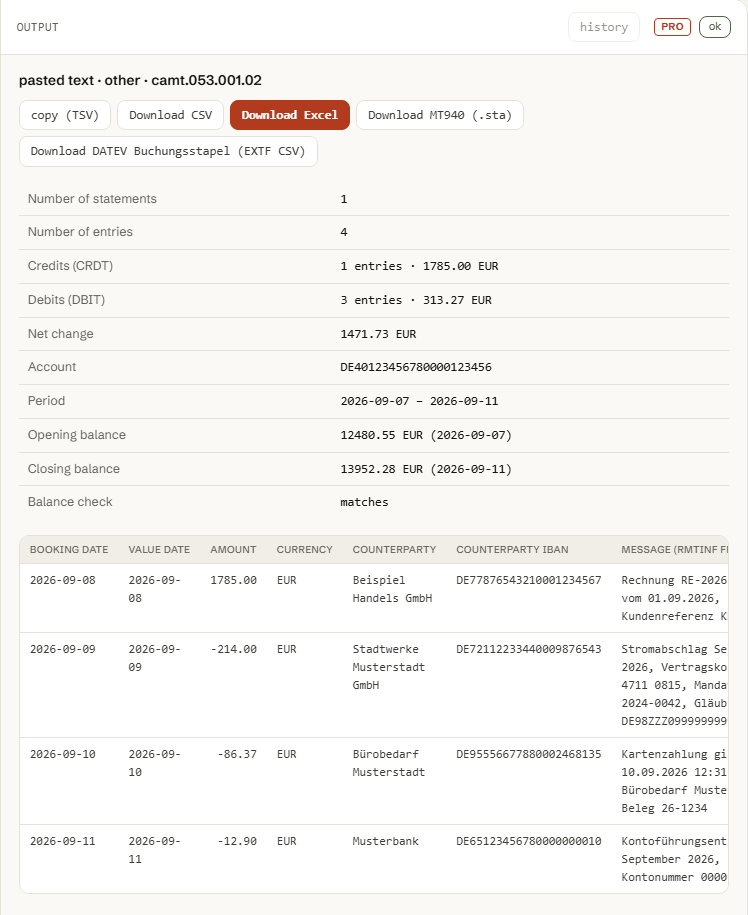Select the Balance check value 'matches'

click(x=364, y=502)
